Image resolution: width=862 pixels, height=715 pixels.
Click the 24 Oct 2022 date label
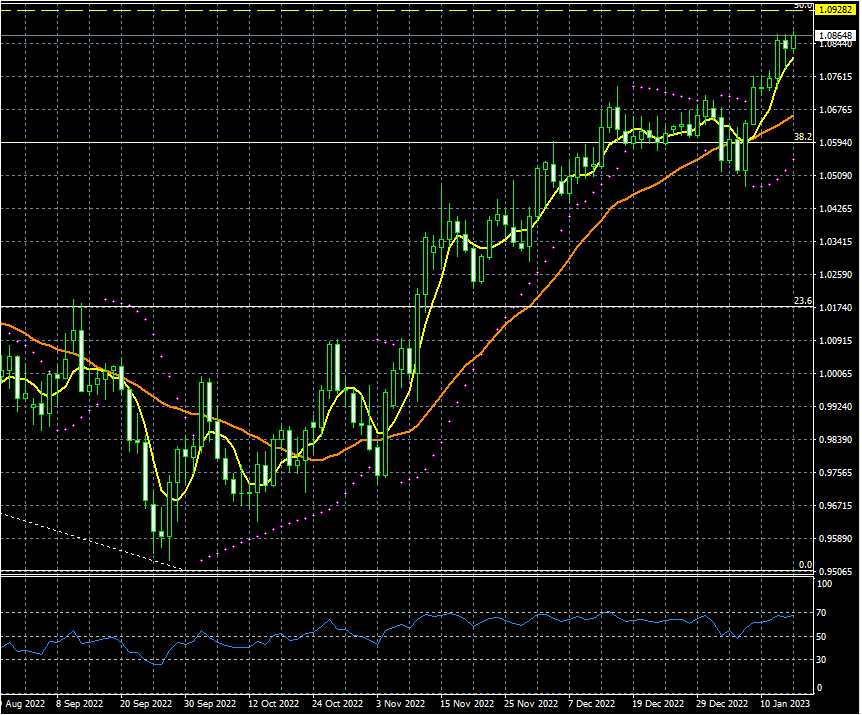(338, 703)
